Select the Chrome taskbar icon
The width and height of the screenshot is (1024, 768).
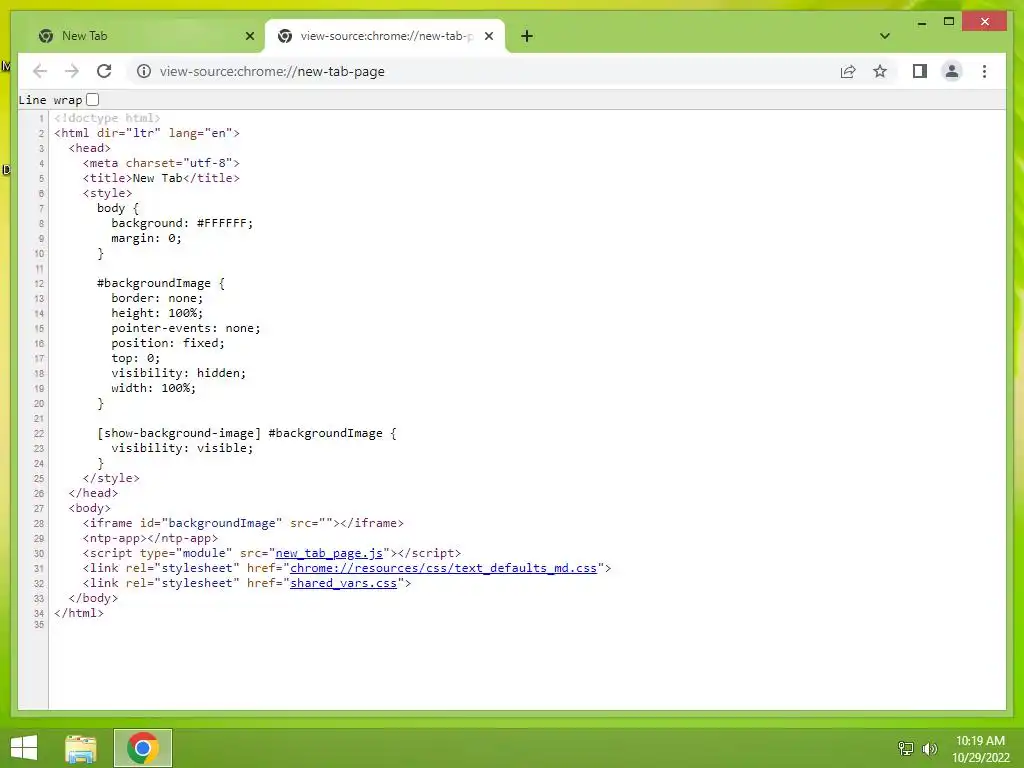143,748
